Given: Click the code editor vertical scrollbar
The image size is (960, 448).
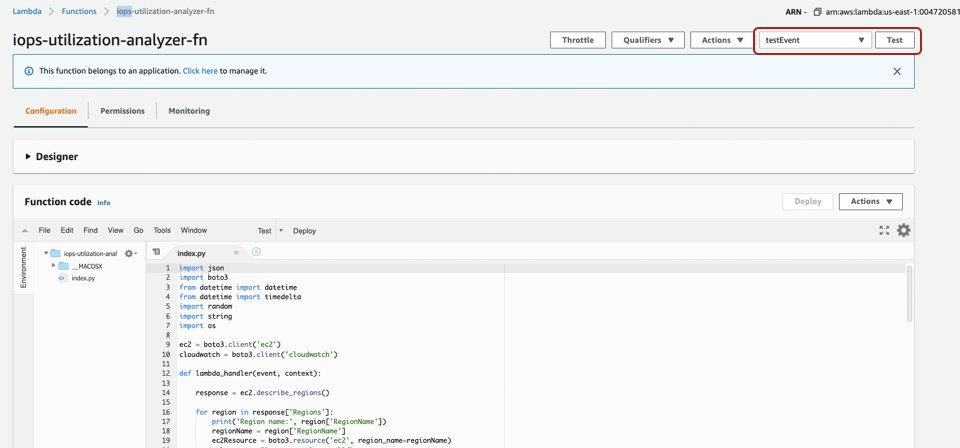Looking at the screenshot, I should (x=909, y=294).
